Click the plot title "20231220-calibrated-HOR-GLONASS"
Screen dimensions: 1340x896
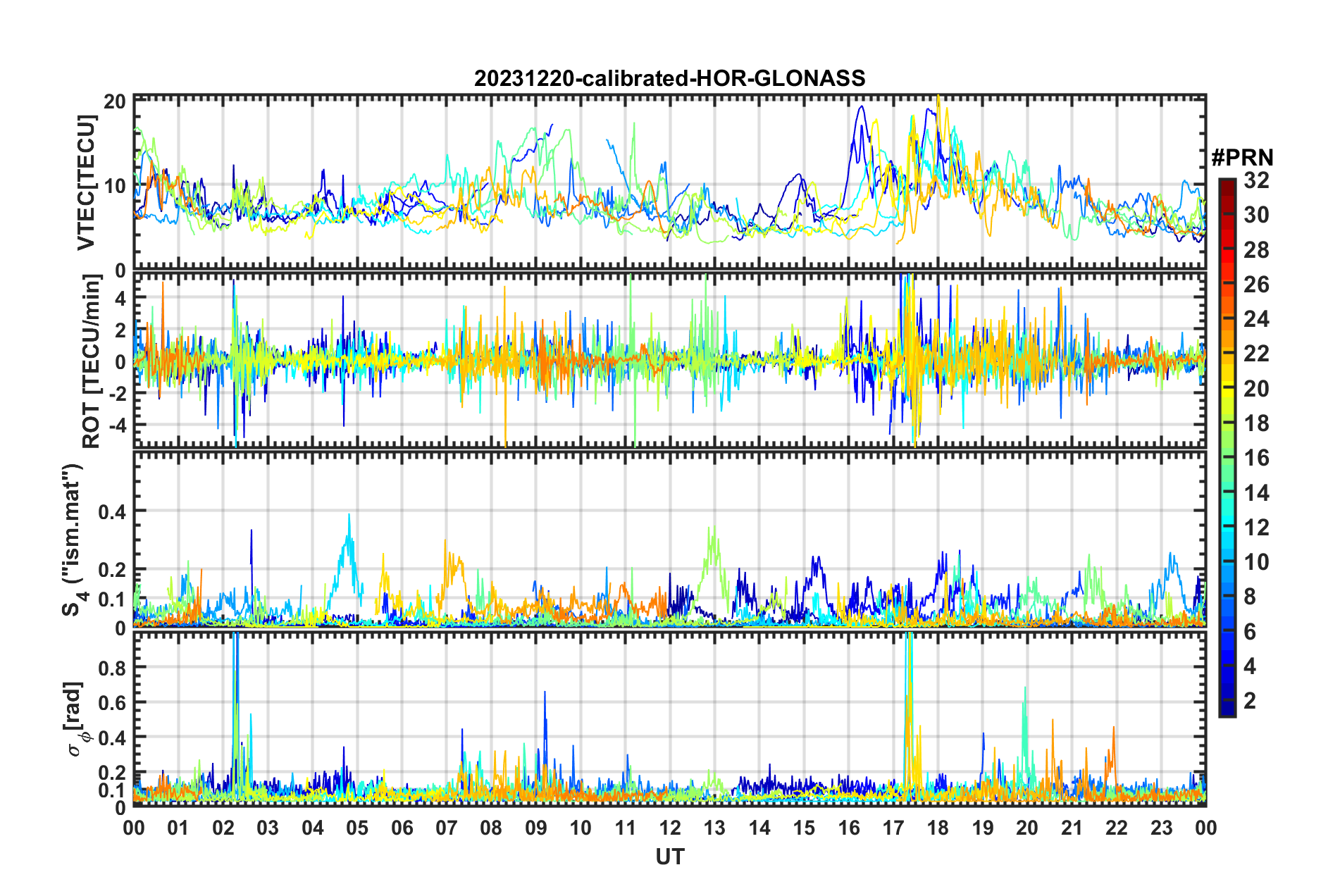pos(669,77)
